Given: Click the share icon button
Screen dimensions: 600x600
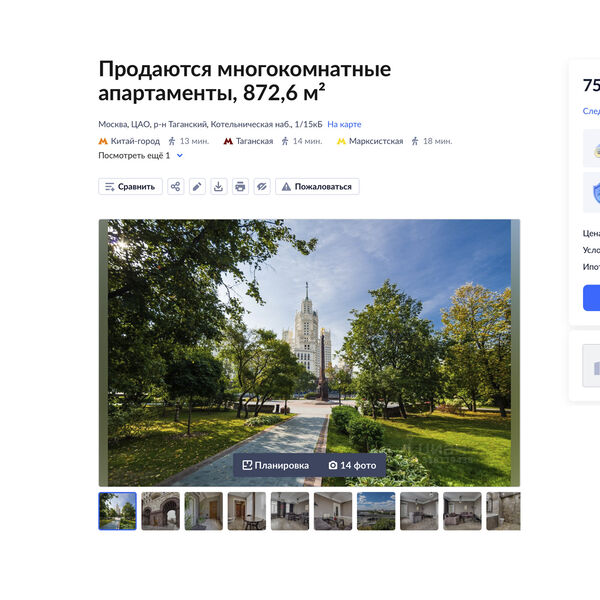Looking at the screenshot, I should click(176, 186).
